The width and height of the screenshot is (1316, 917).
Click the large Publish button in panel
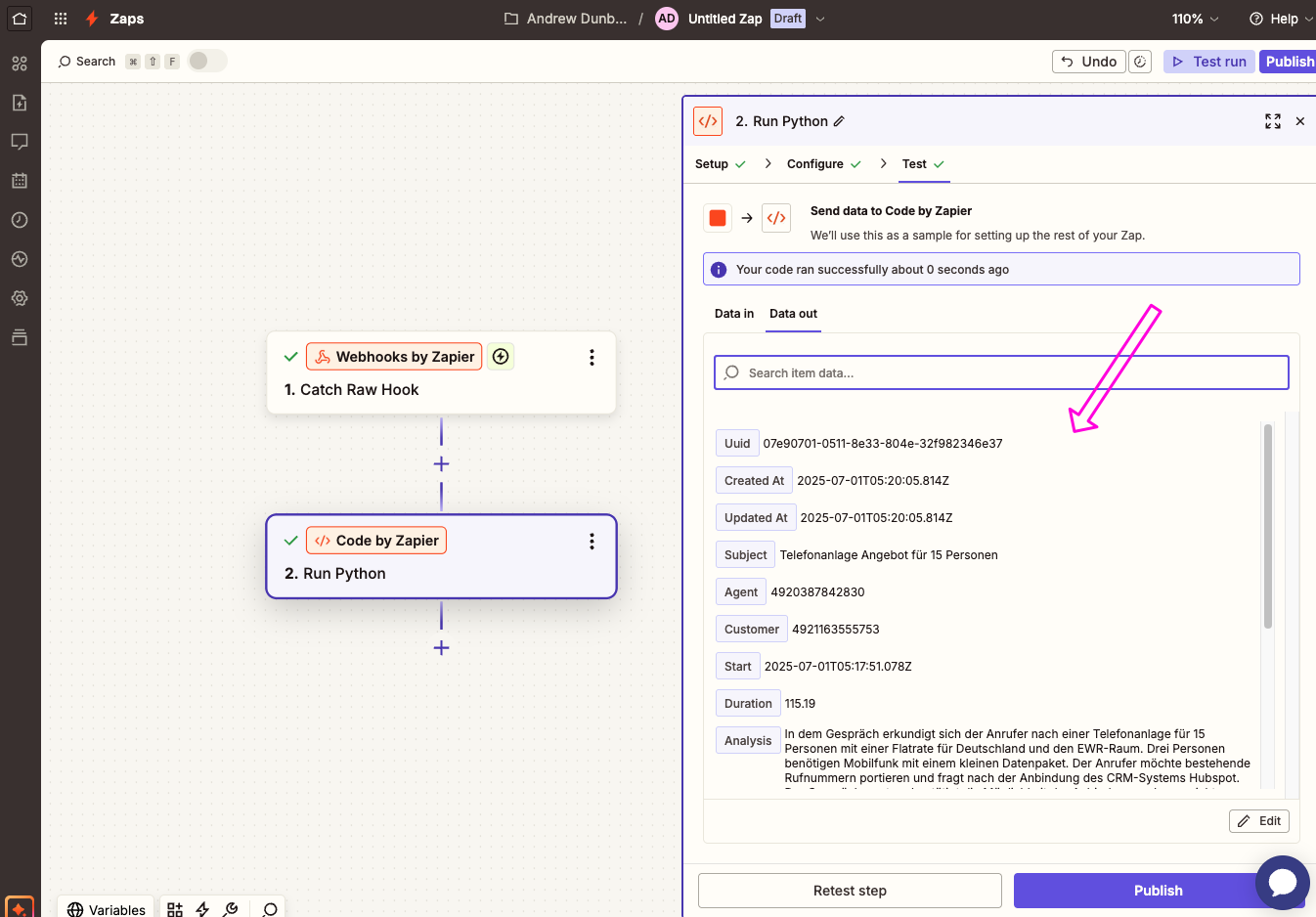coord(1159,891)
